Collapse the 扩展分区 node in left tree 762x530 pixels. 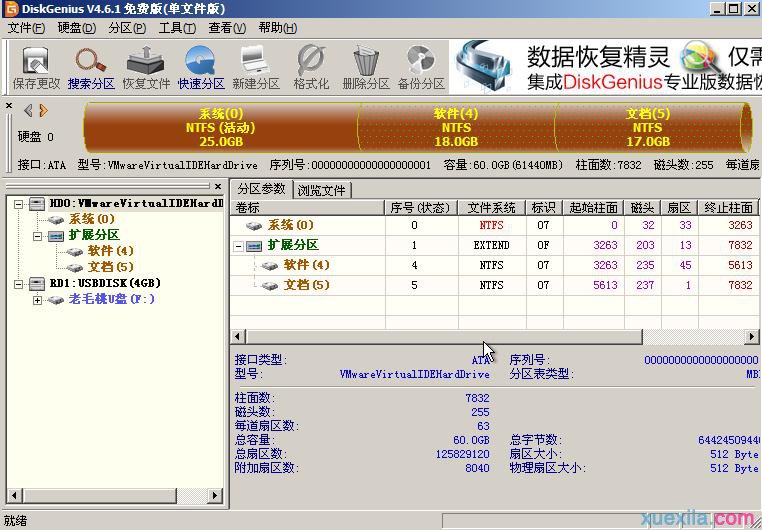37,236
